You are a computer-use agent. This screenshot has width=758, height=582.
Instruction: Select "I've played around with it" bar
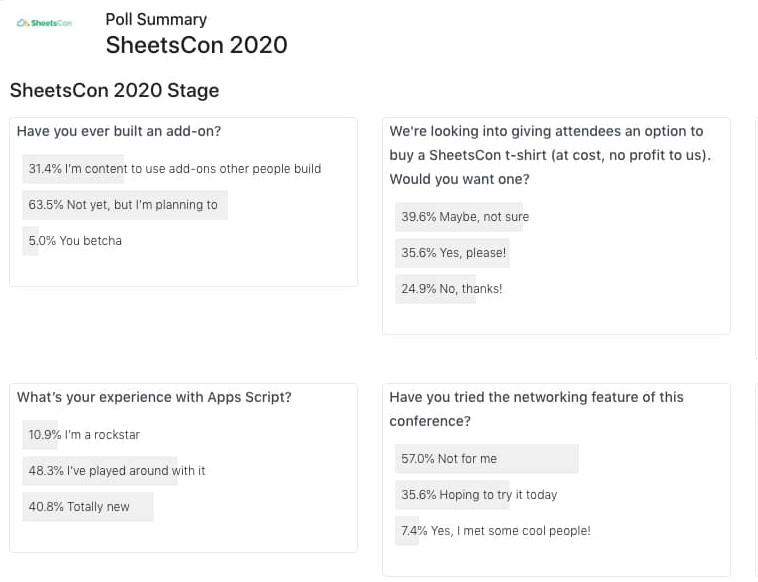click(116, 471)
